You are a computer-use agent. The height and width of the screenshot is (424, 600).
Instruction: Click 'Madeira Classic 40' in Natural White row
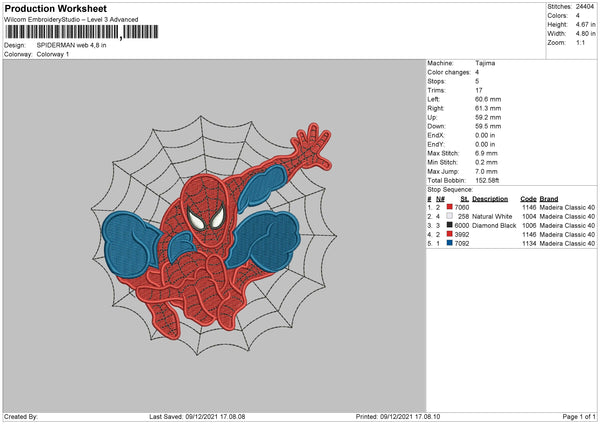(x=567, y=217)
